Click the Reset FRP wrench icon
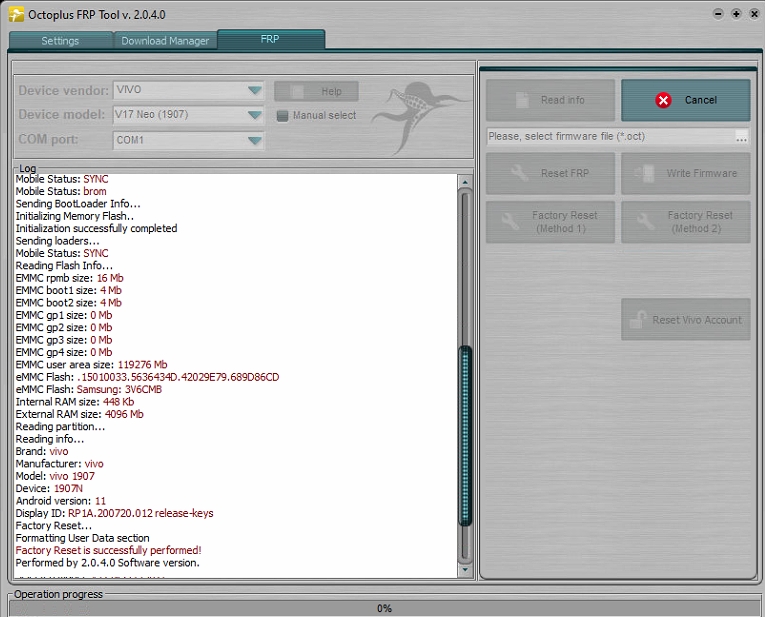The height and width of the screenshot is (617, 765). pyautogui.click(x=519, y=173)
